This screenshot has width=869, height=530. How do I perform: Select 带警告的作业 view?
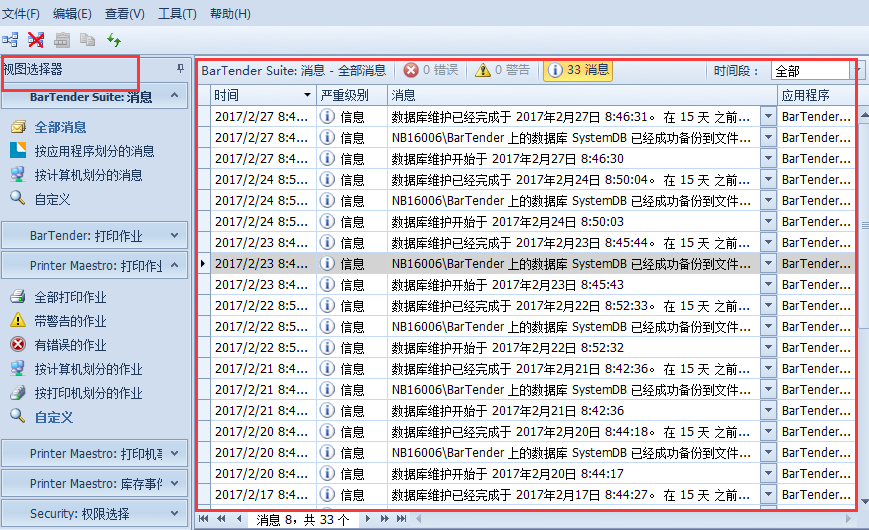tap(70, 321)
